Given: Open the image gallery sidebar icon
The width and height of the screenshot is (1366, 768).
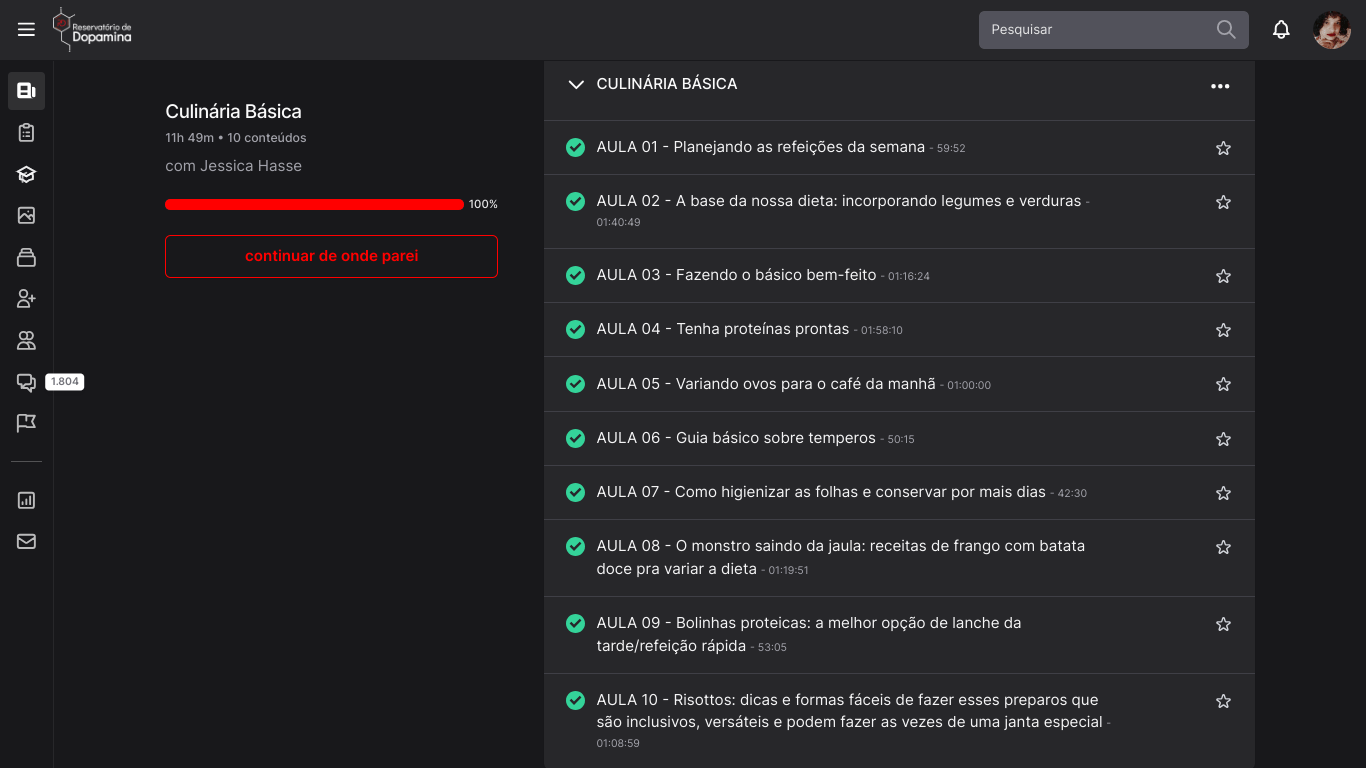Looking at the screenshot, I should 26,215.
